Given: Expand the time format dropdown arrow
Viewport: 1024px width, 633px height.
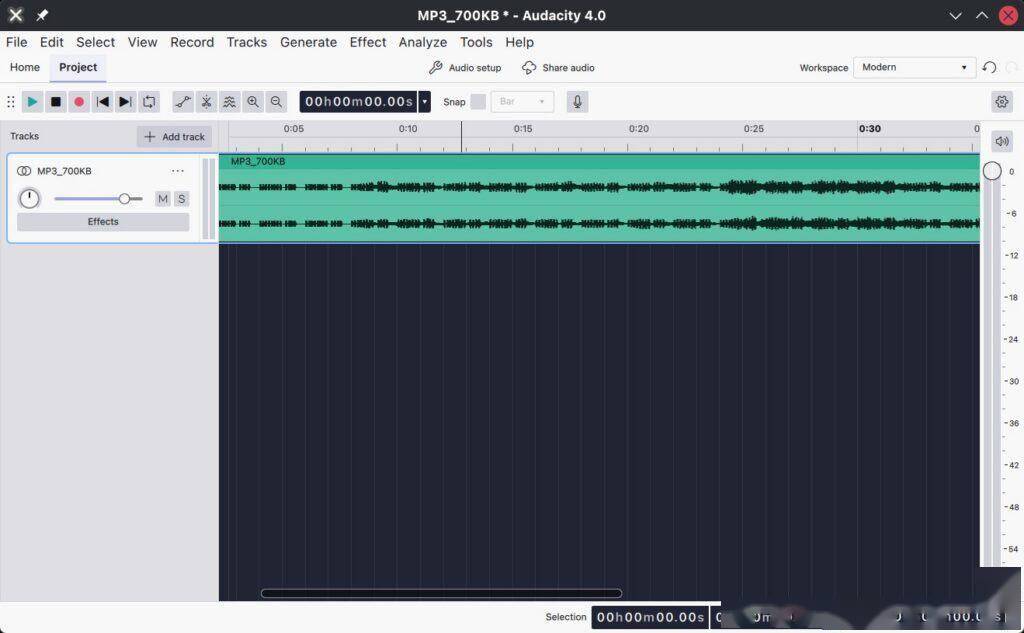Looking at the screenshot, I should tap(424, 102).
